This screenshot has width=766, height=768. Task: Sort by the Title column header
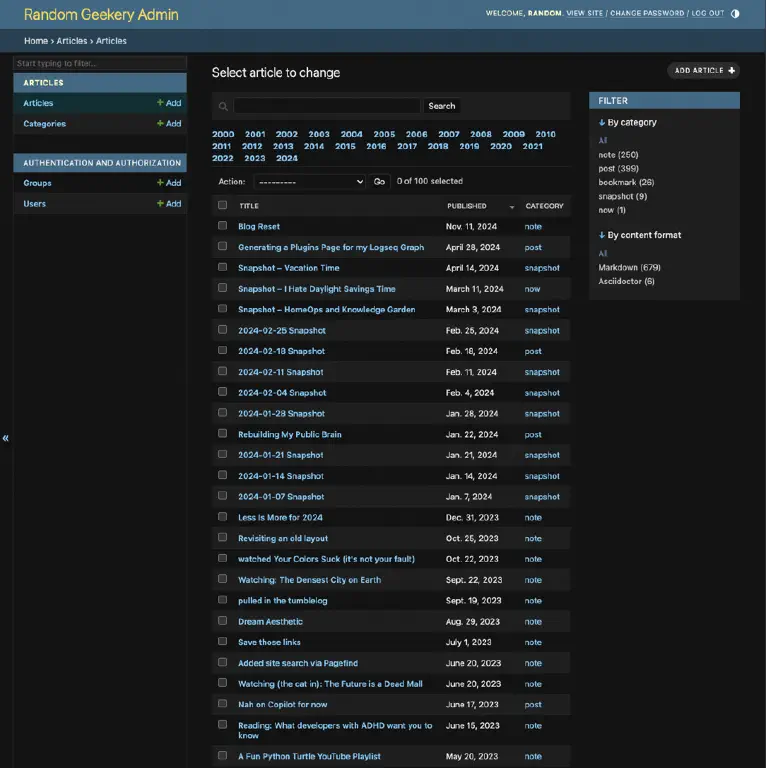click(x=249, y=206)
